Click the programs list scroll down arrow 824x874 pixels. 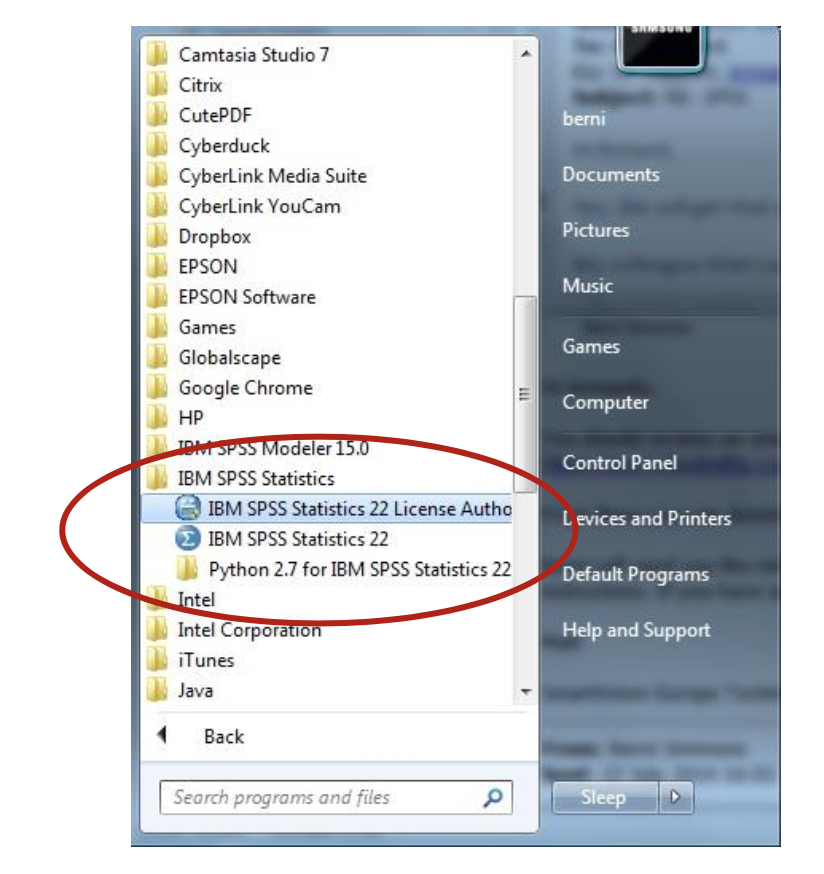(x=525, y=692)
